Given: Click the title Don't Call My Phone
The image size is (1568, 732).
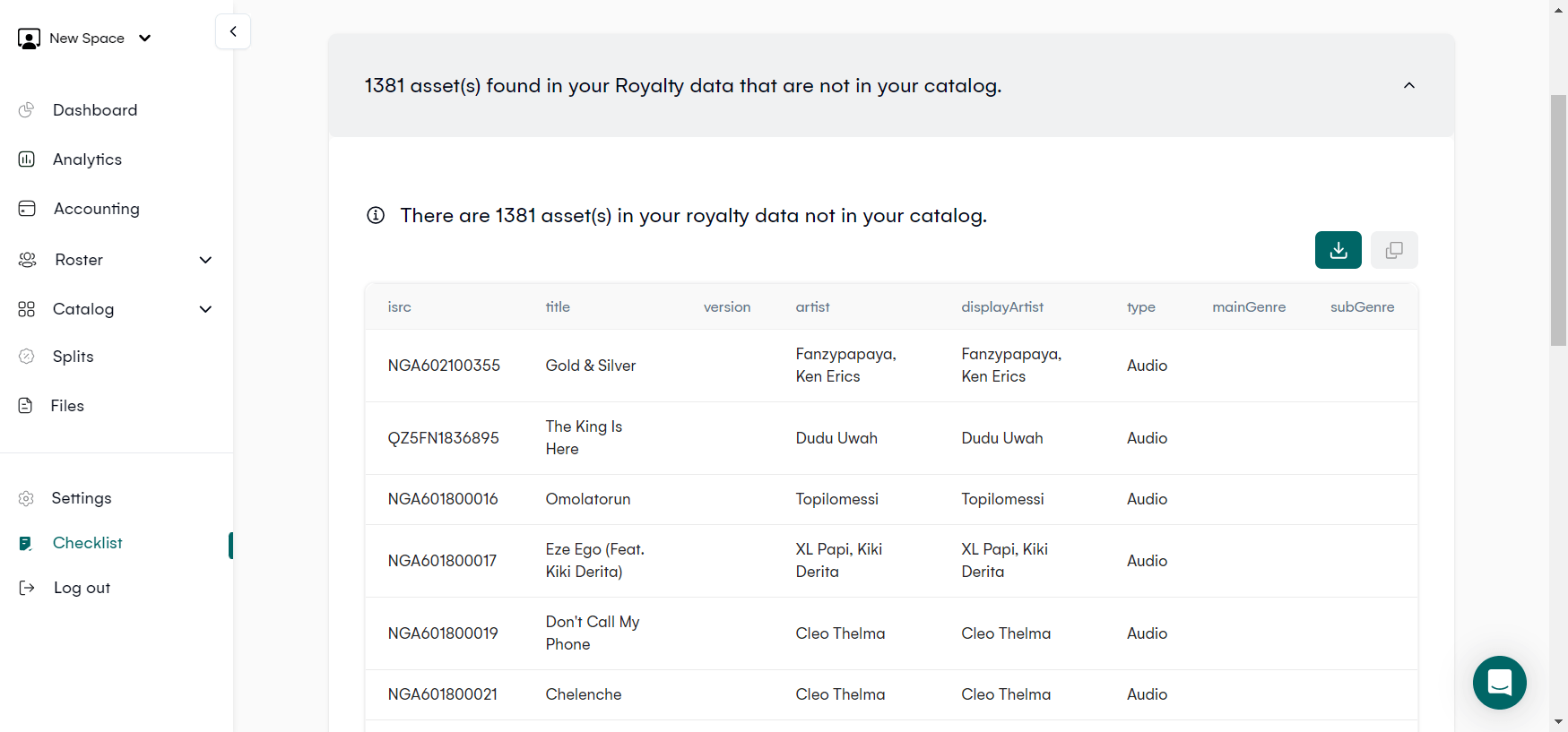Looking at the screenshot, I should [x=593, y=633].
